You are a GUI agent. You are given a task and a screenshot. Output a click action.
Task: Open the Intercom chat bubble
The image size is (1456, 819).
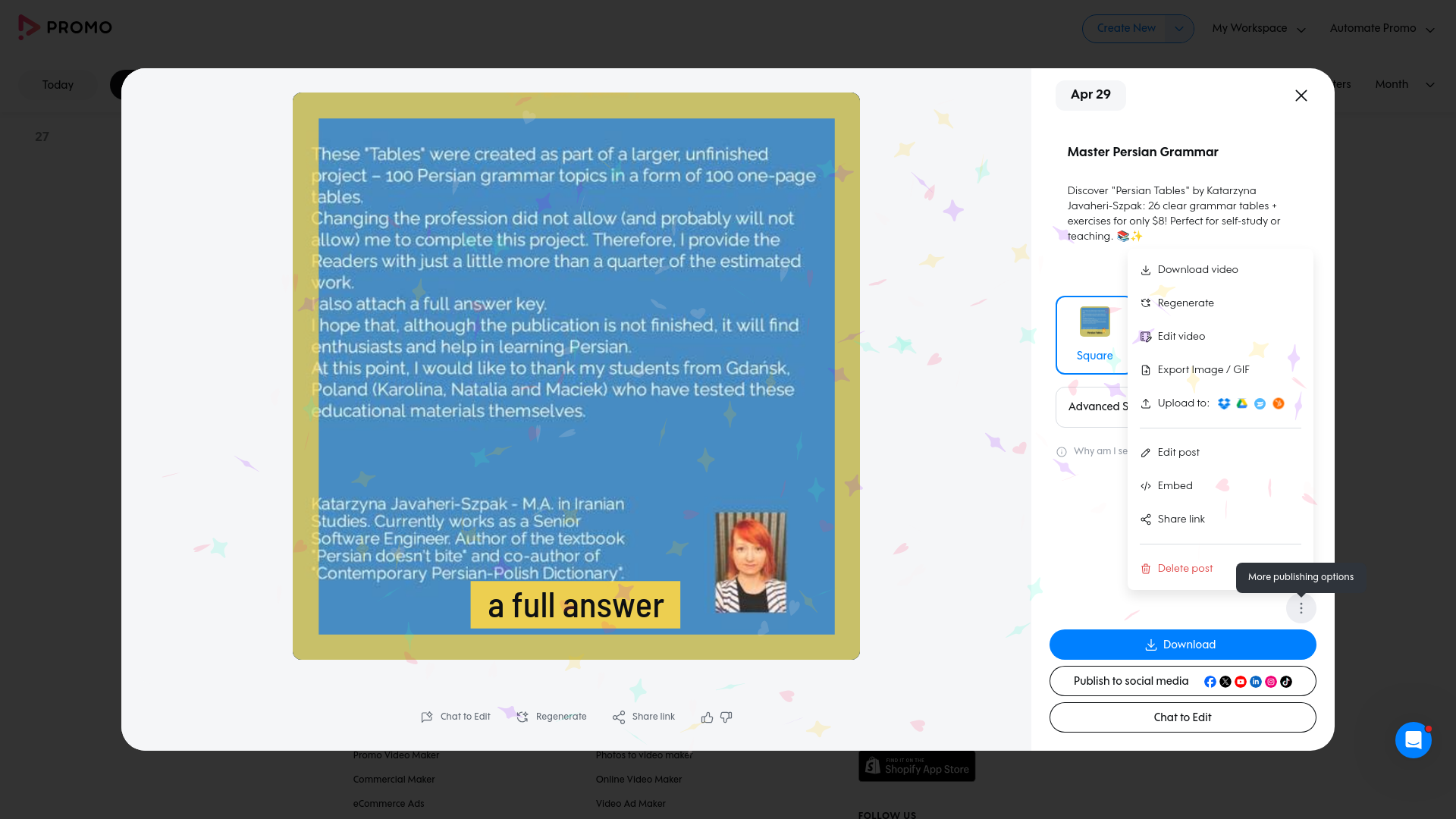click(1414, 740)
